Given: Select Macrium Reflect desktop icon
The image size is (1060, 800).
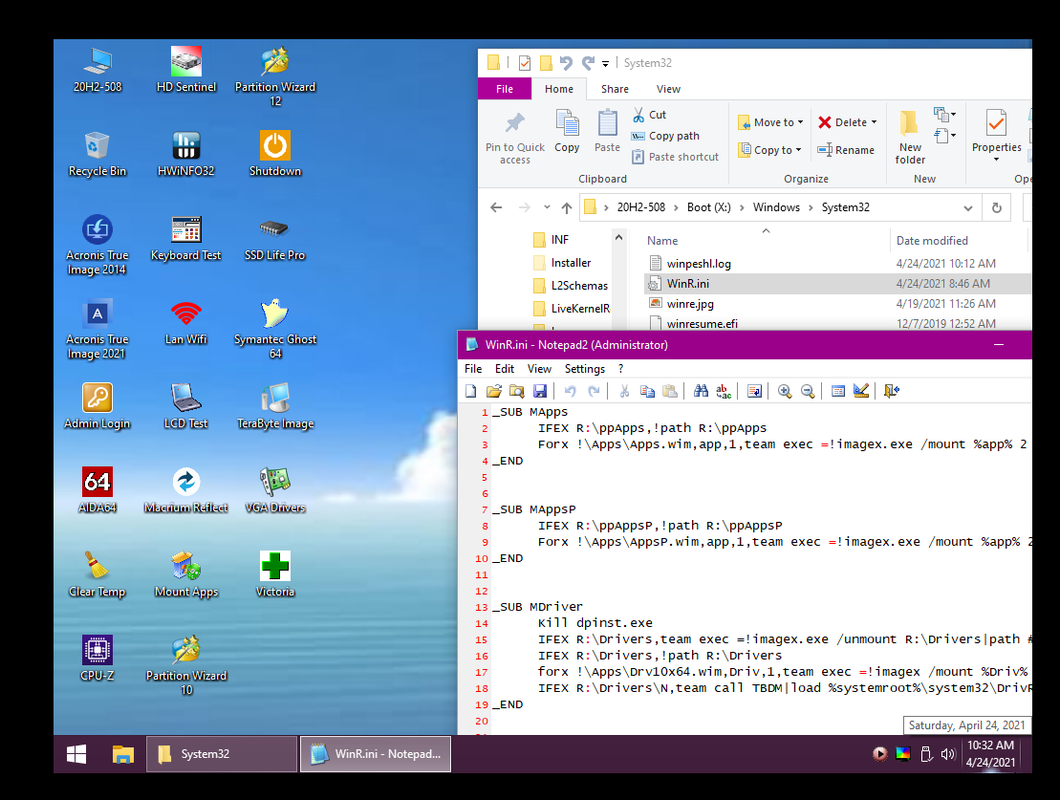Looking at the screenshot, I should click(186, 490).
